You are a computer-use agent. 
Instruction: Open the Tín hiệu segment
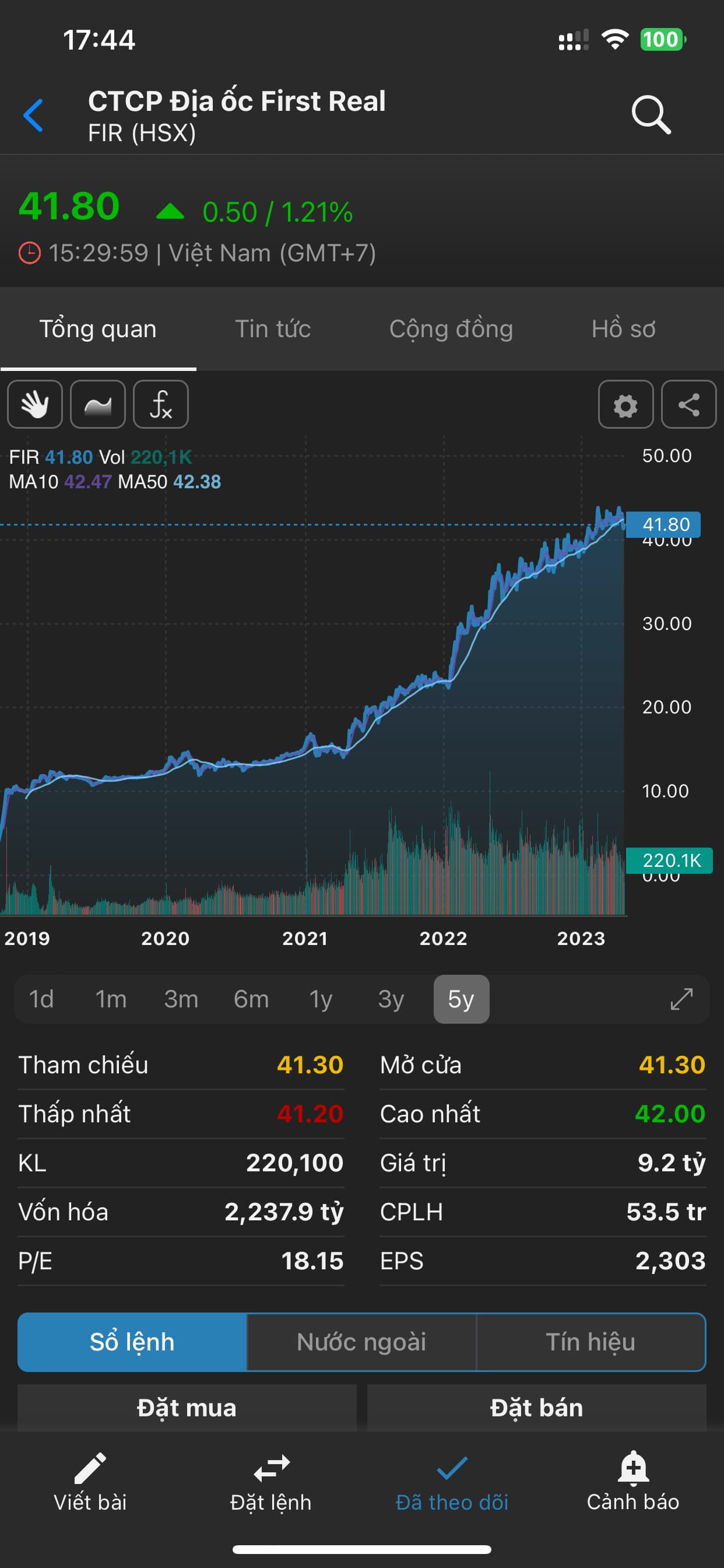click(x=590, y=1342)
